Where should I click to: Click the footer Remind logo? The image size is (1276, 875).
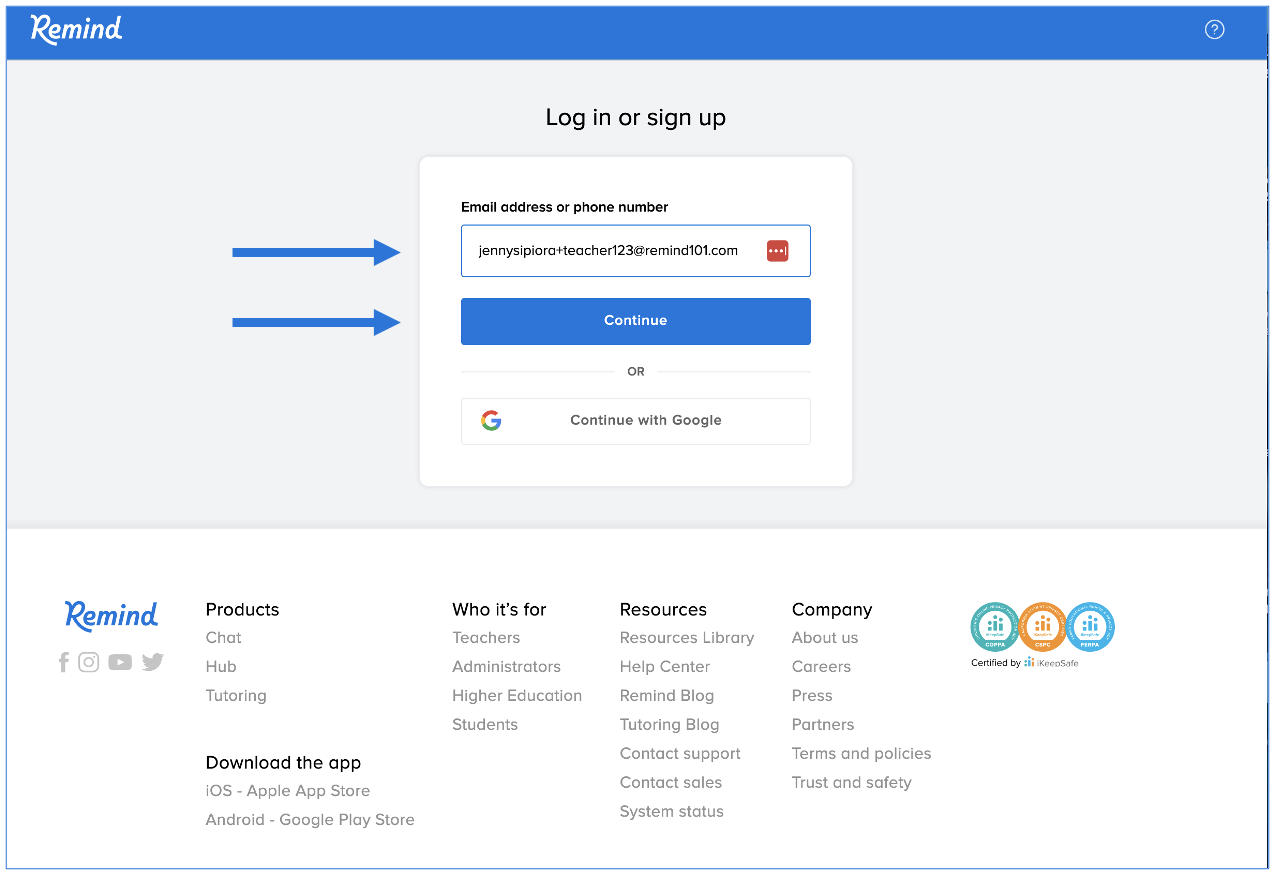(111, 615)
